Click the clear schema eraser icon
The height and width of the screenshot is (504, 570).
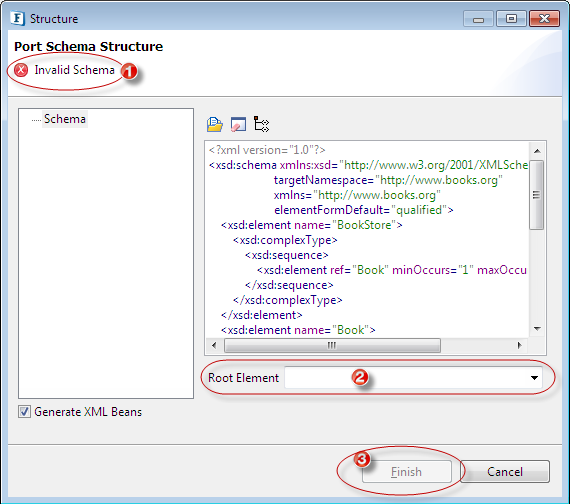[238, 124]
